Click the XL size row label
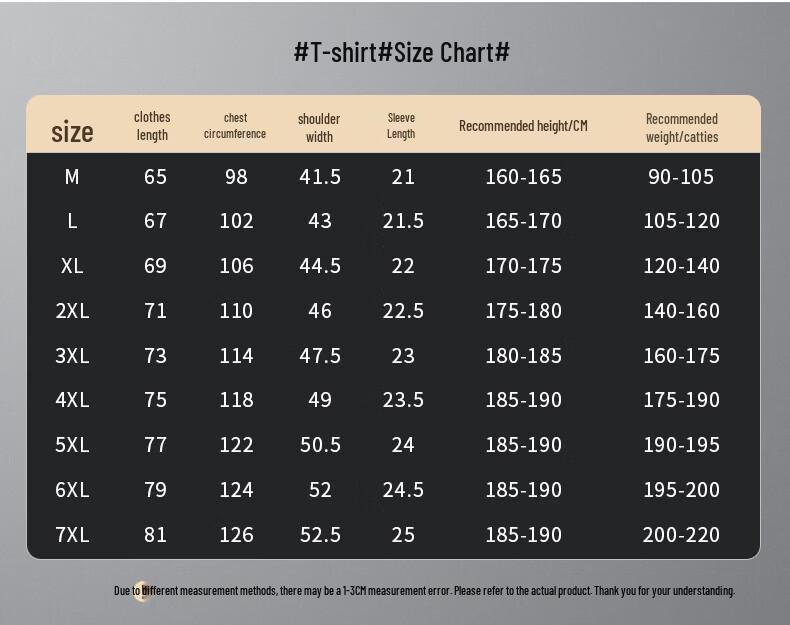790x625 pixels. [x=72, y=266]
